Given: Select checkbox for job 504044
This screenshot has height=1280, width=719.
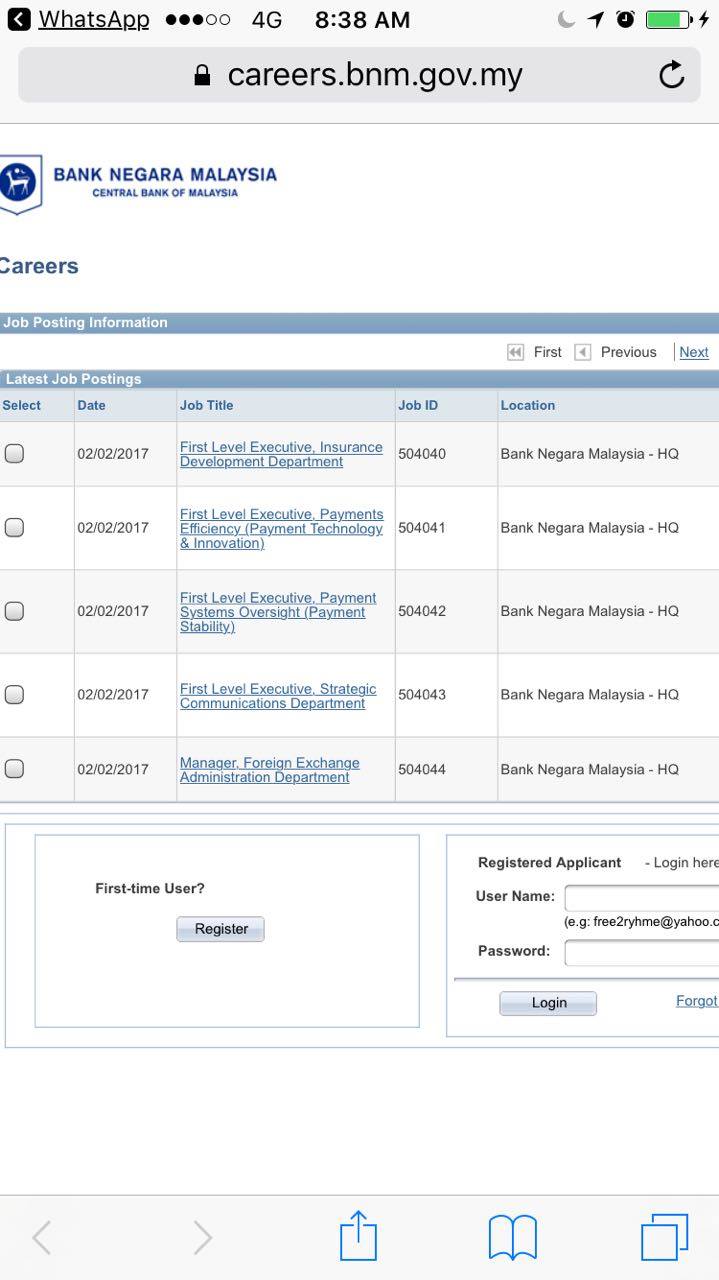Looking at the screenshot, I should tap(14, 768).
